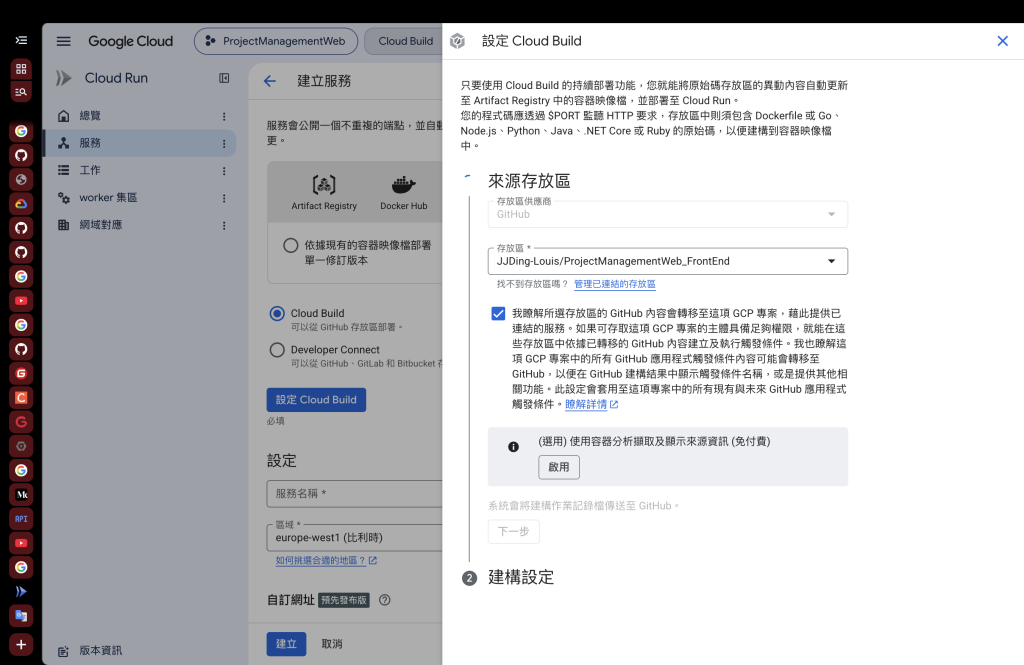
Task: Open the 瞭解詳情 learn more link
Action: click(x=591, y=404)
